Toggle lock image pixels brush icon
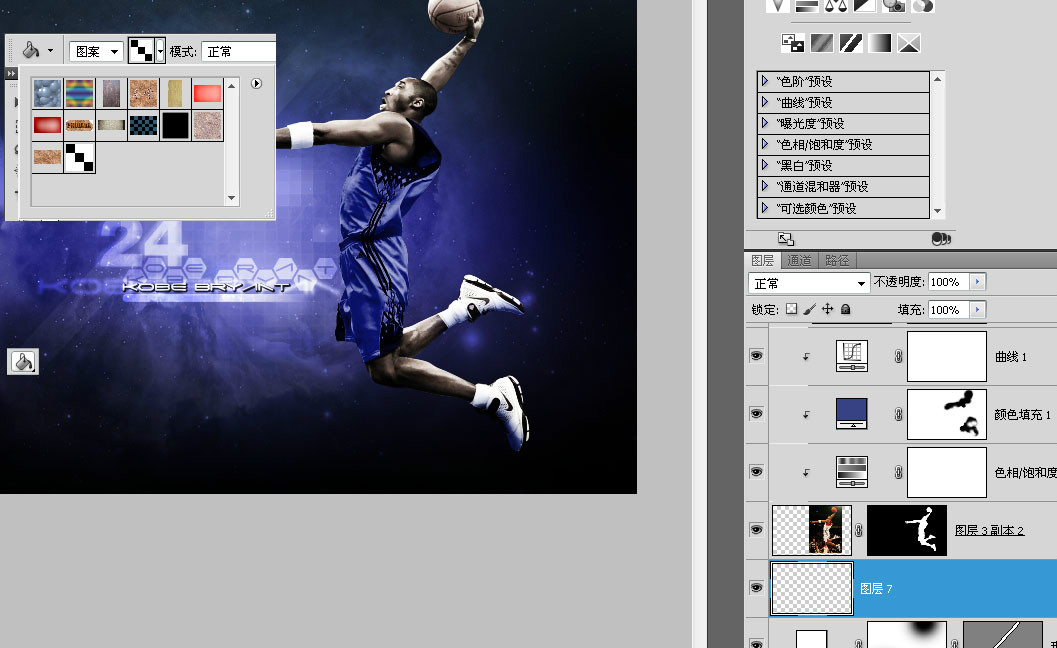 [x=810, y=309]
